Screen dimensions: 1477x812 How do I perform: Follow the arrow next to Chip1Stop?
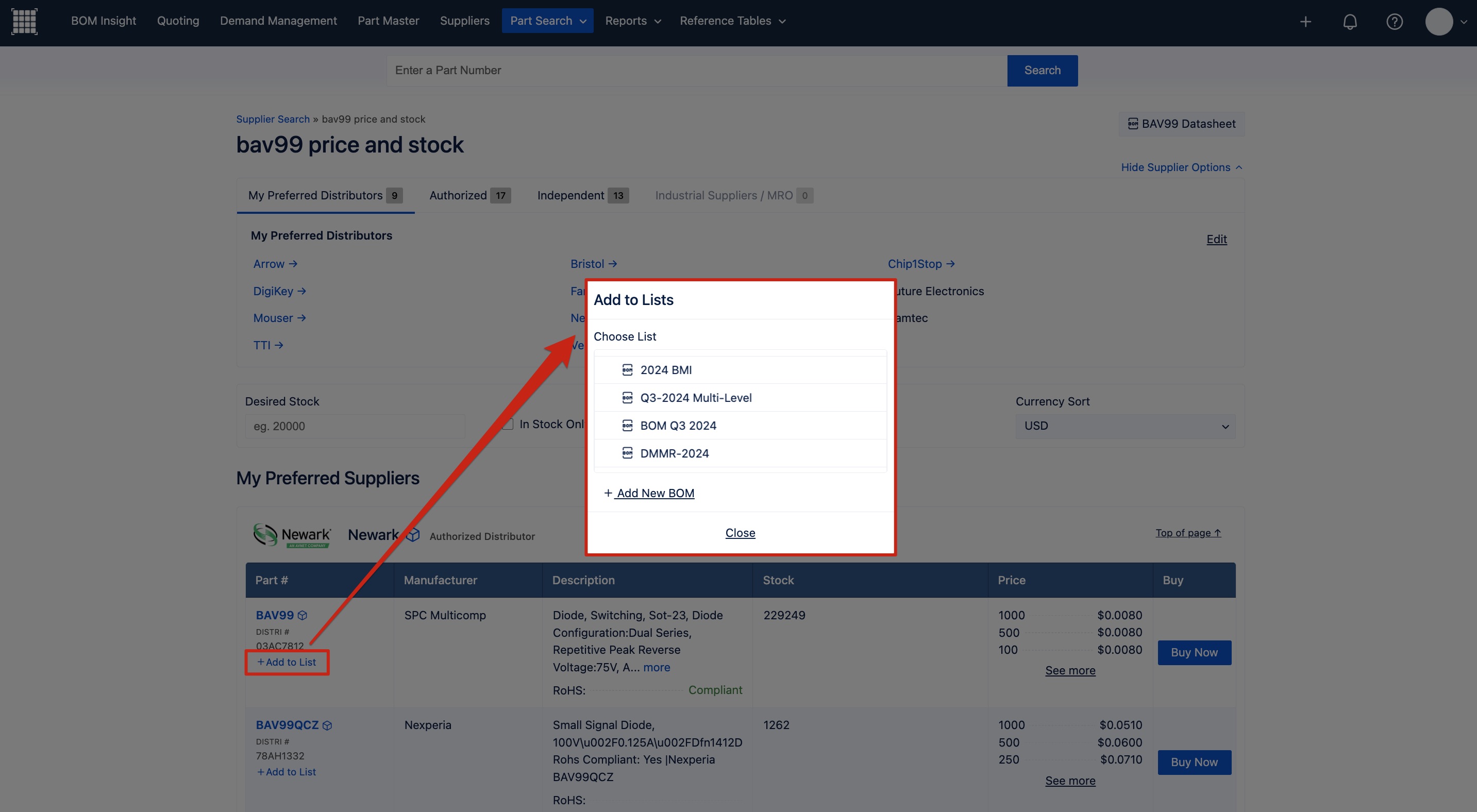pos(950,264)
